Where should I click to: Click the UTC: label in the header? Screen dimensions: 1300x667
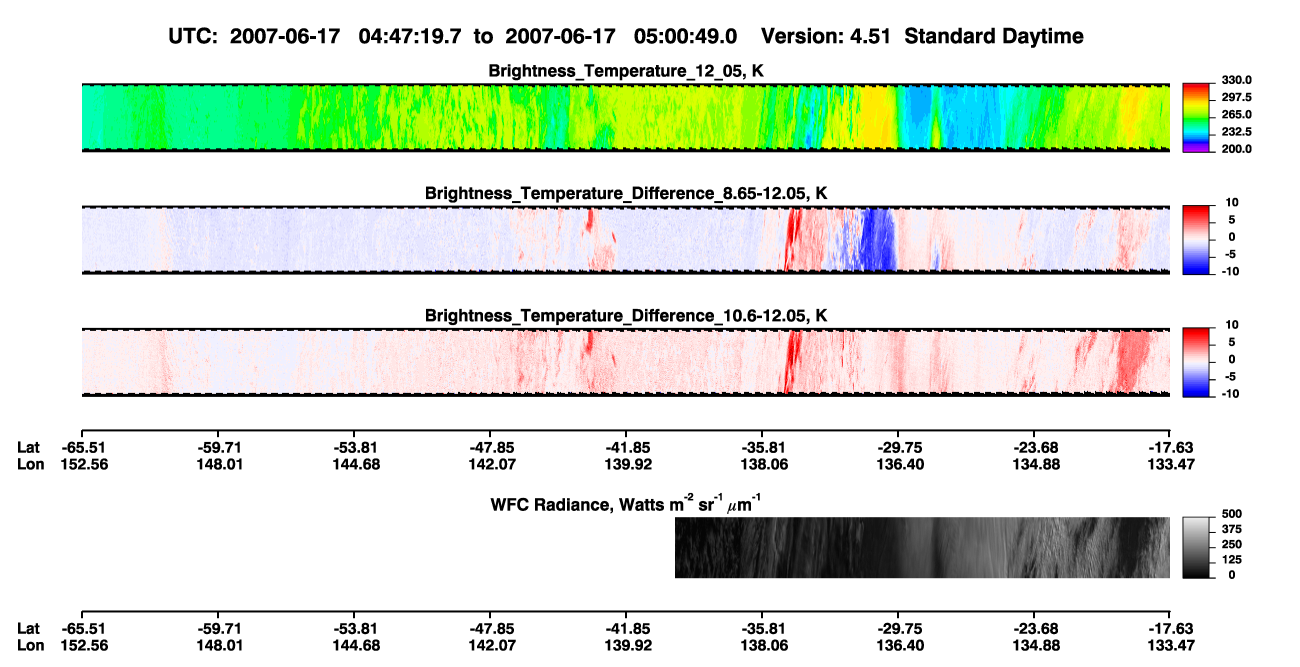(x=194, y=37)
